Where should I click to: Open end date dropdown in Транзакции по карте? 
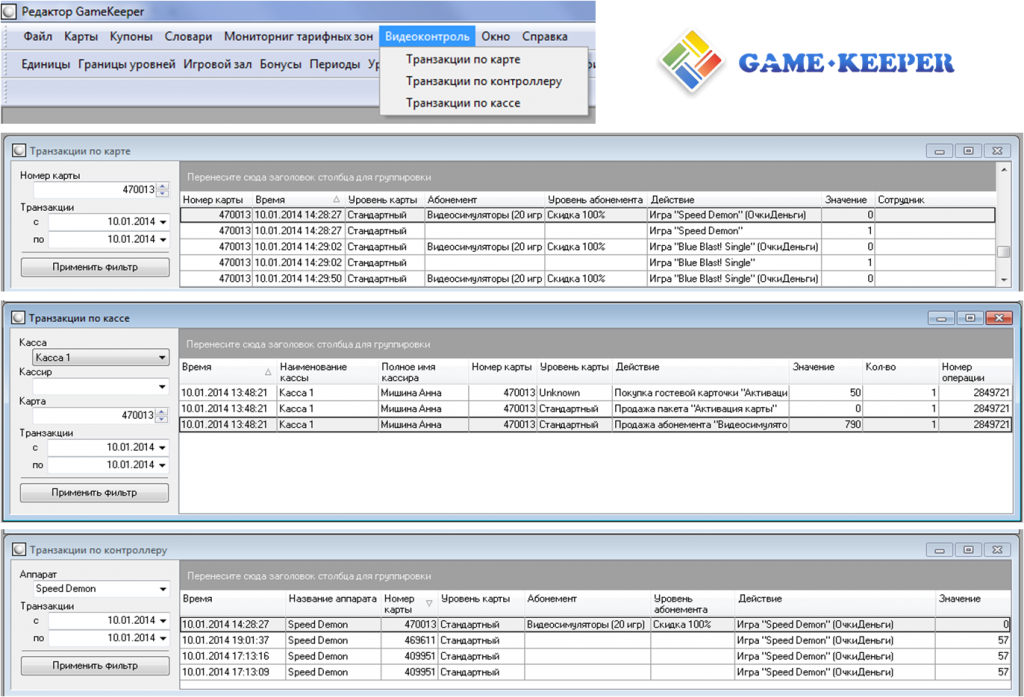tap(163, 240)
